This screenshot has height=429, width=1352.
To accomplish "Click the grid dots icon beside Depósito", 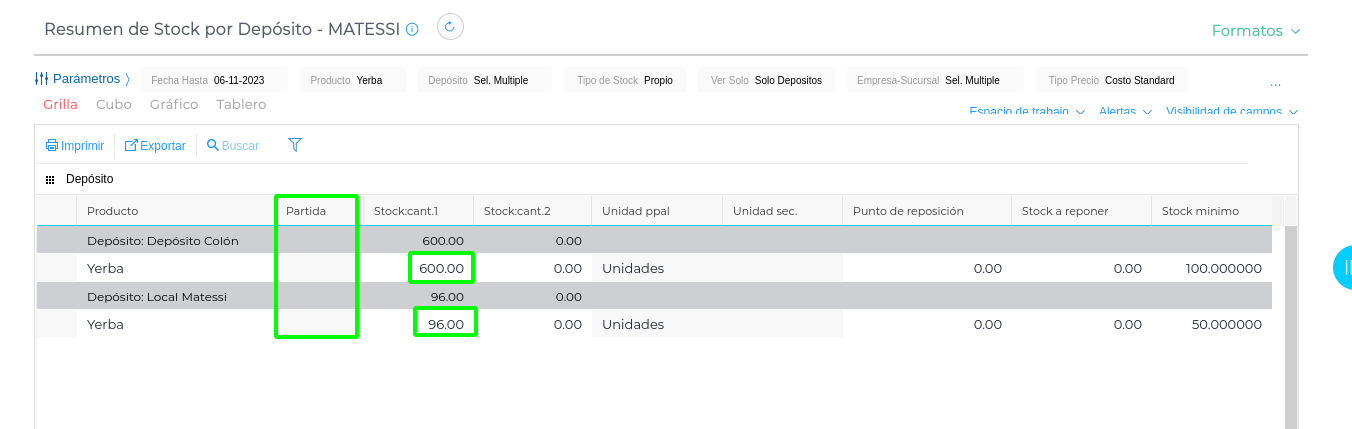I will point(50,180).
